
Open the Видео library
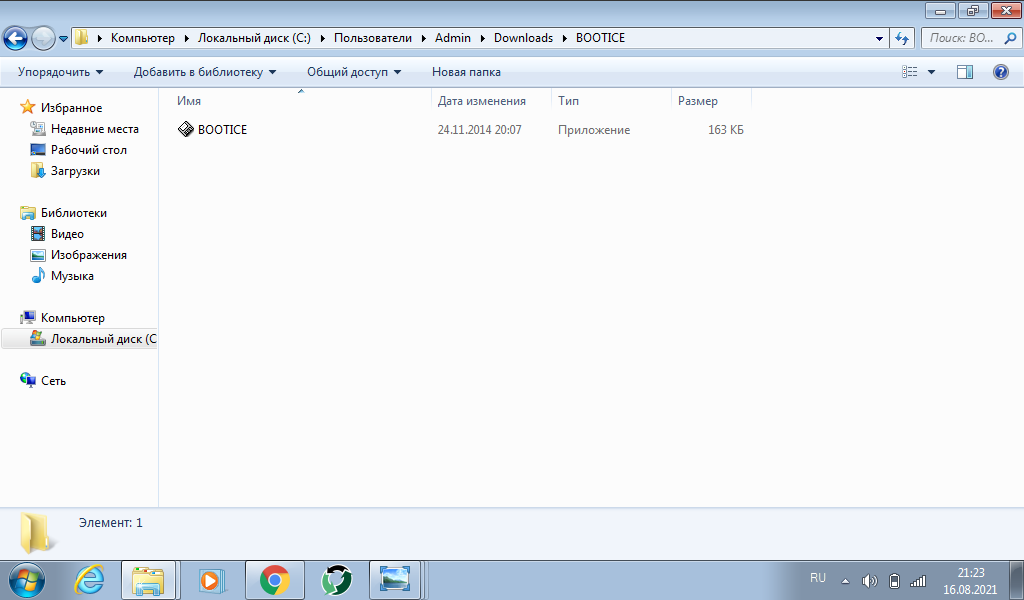click(x=67, y=234)
